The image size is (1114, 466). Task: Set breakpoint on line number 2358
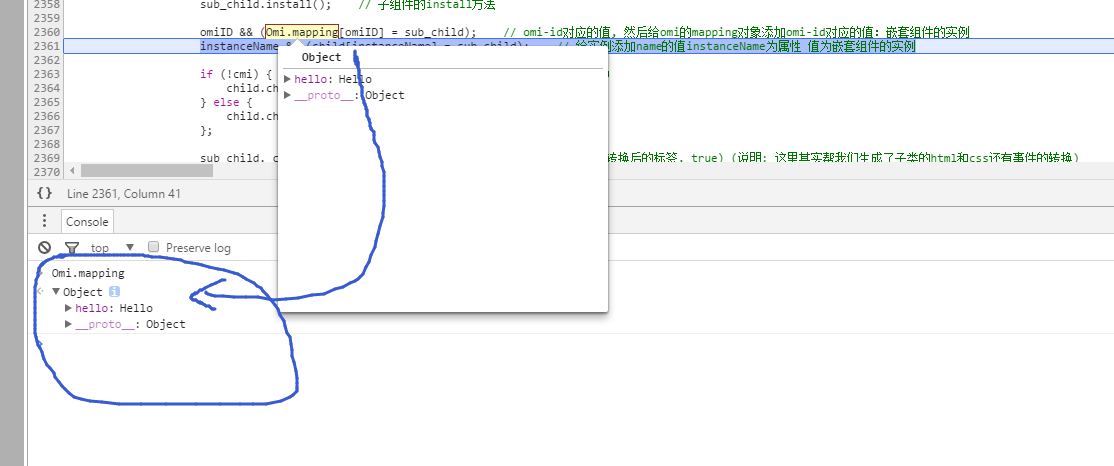46,4
